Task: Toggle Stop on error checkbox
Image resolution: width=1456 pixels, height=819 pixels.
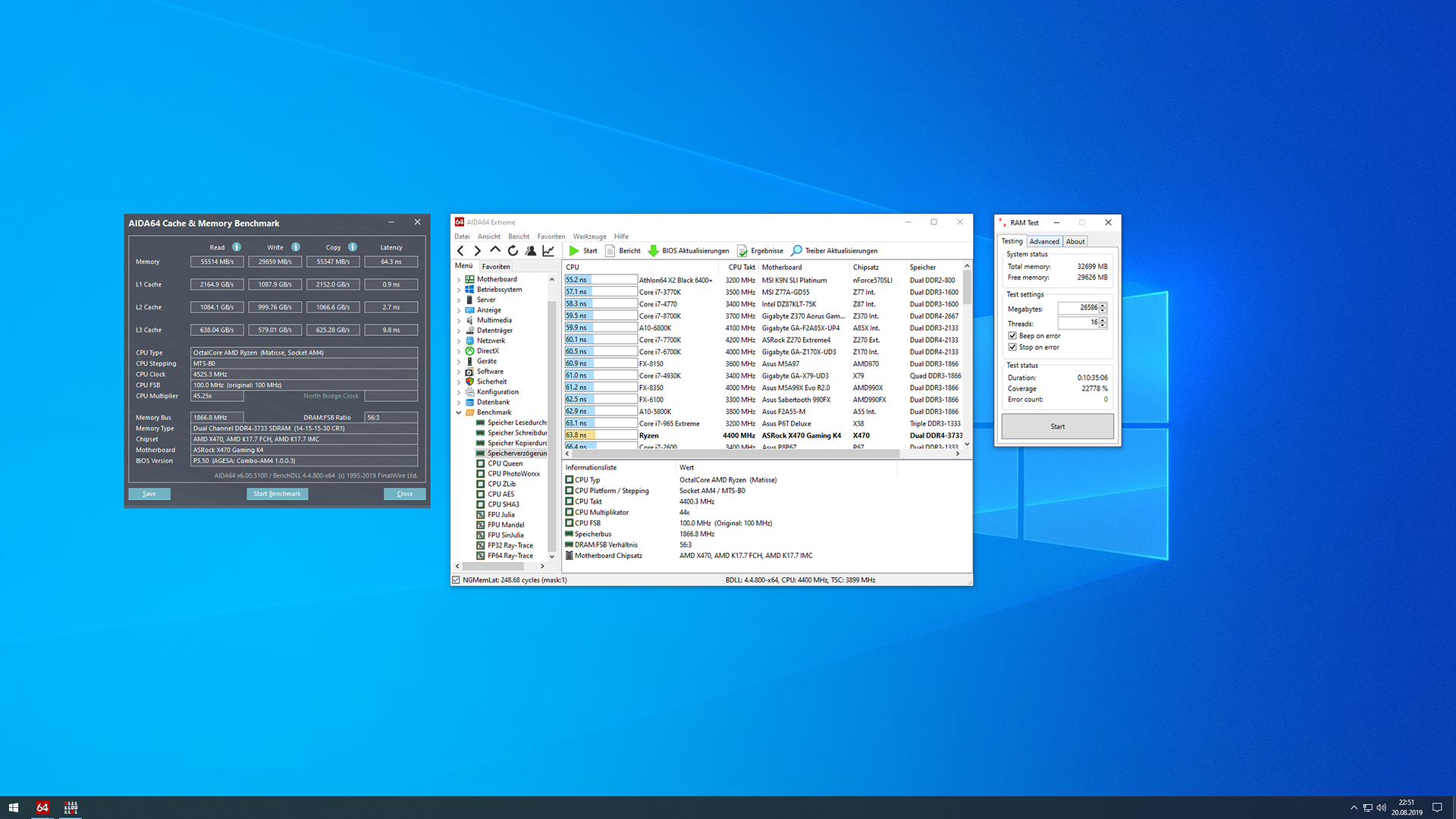Action: click(1012, 347)
